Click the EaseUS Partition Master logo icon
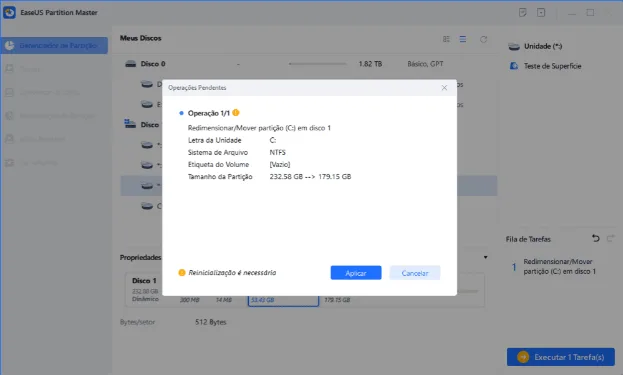The image size is (624, 376). click(9, 12)
